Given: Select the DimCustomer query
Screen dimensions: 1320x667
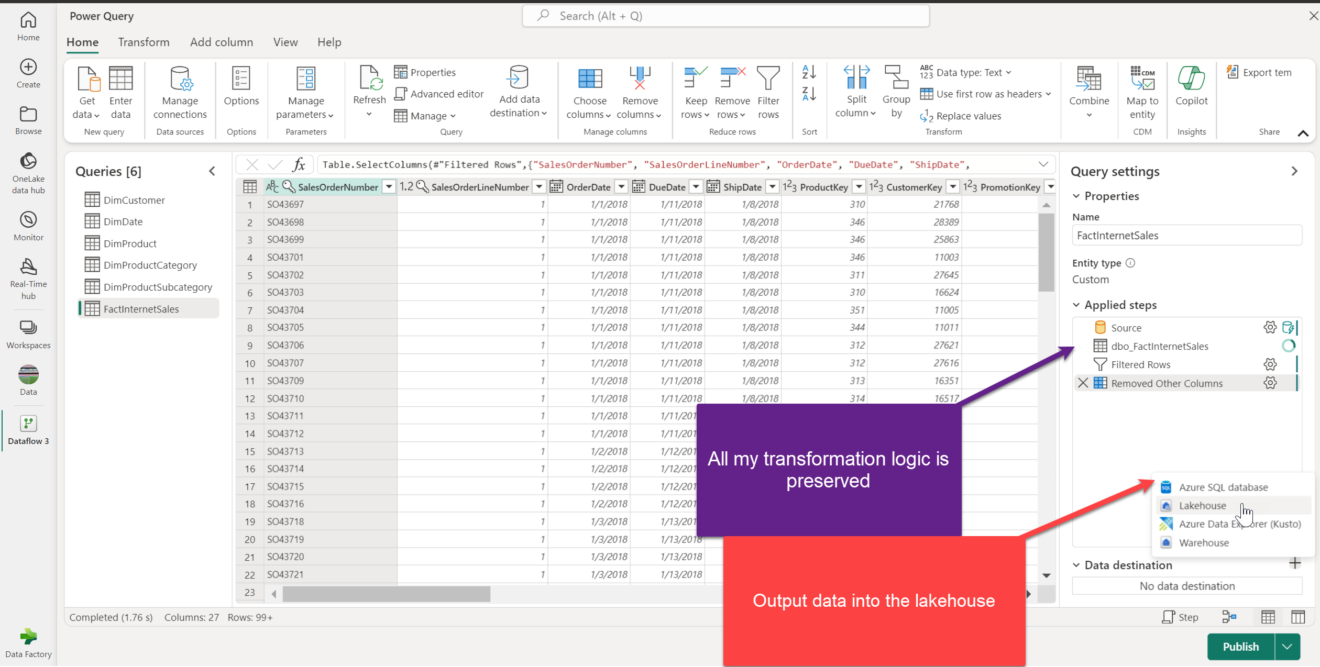Looking at the screenshot, I should tap(134, 200).
